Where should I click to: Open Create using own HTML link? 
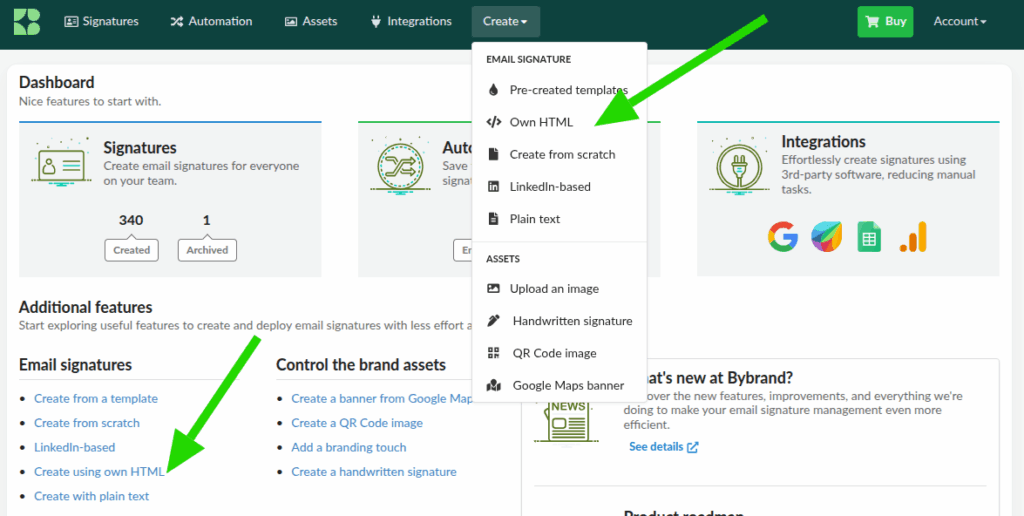(x=99, y=472)
